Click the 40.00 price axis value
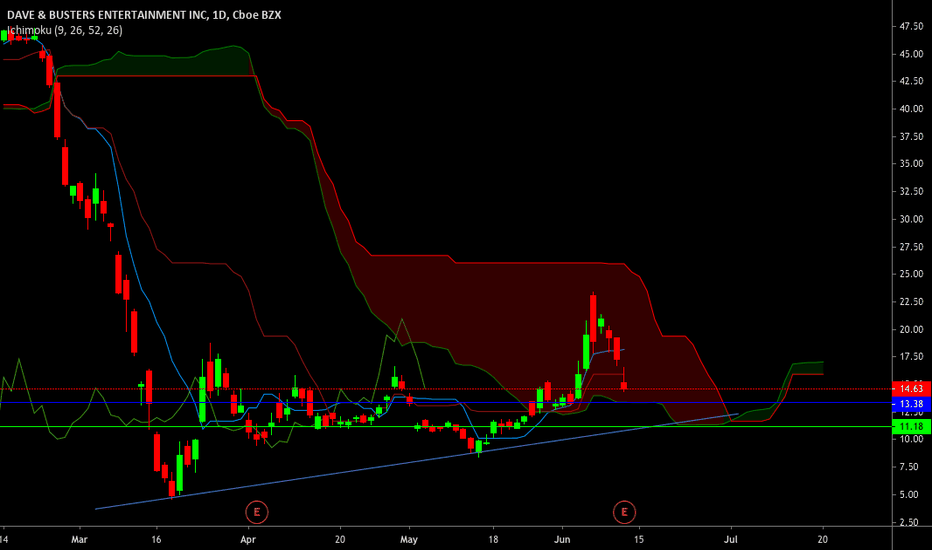 pos(911,109)
